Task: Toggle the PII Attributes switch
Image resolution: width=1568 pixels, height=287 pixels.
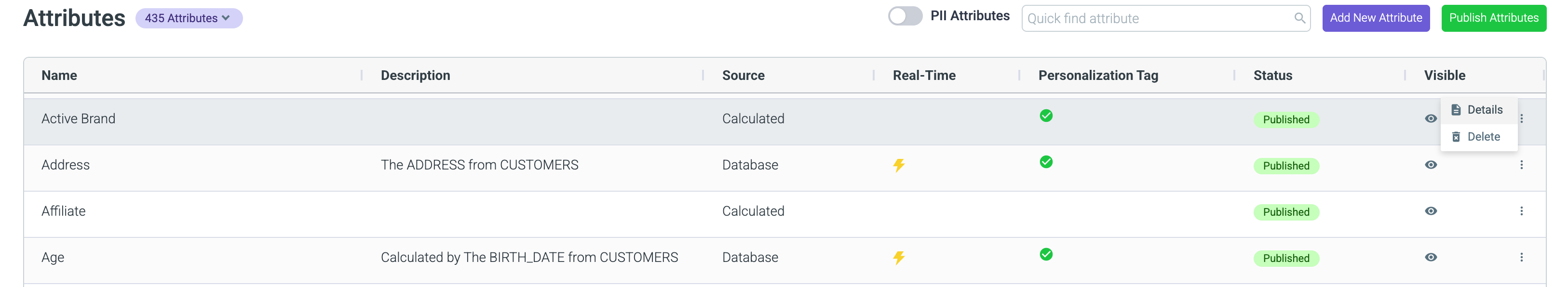Action: 905,16
